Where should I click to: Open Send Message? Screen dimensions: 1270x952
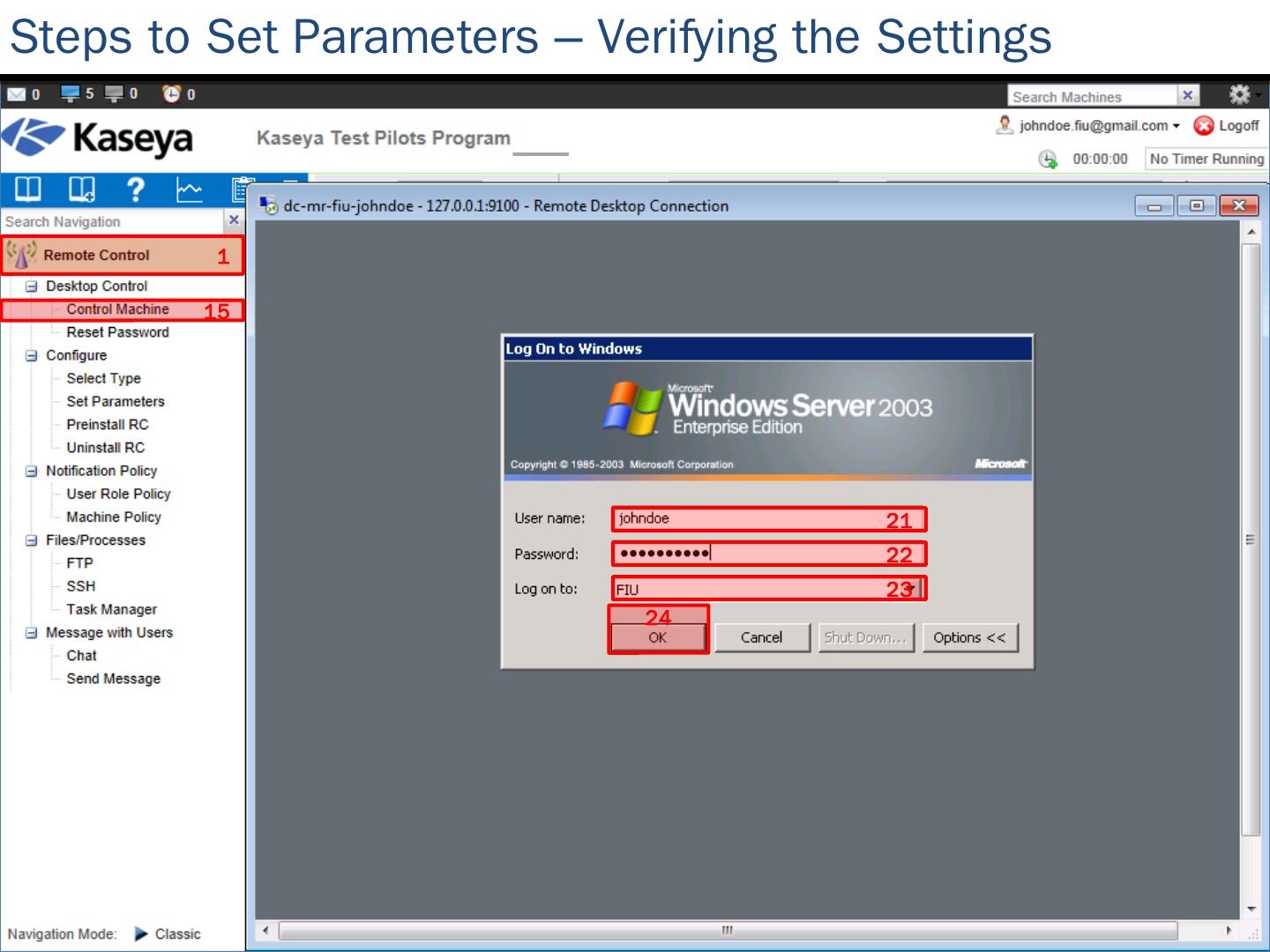[x=113, y=679]
